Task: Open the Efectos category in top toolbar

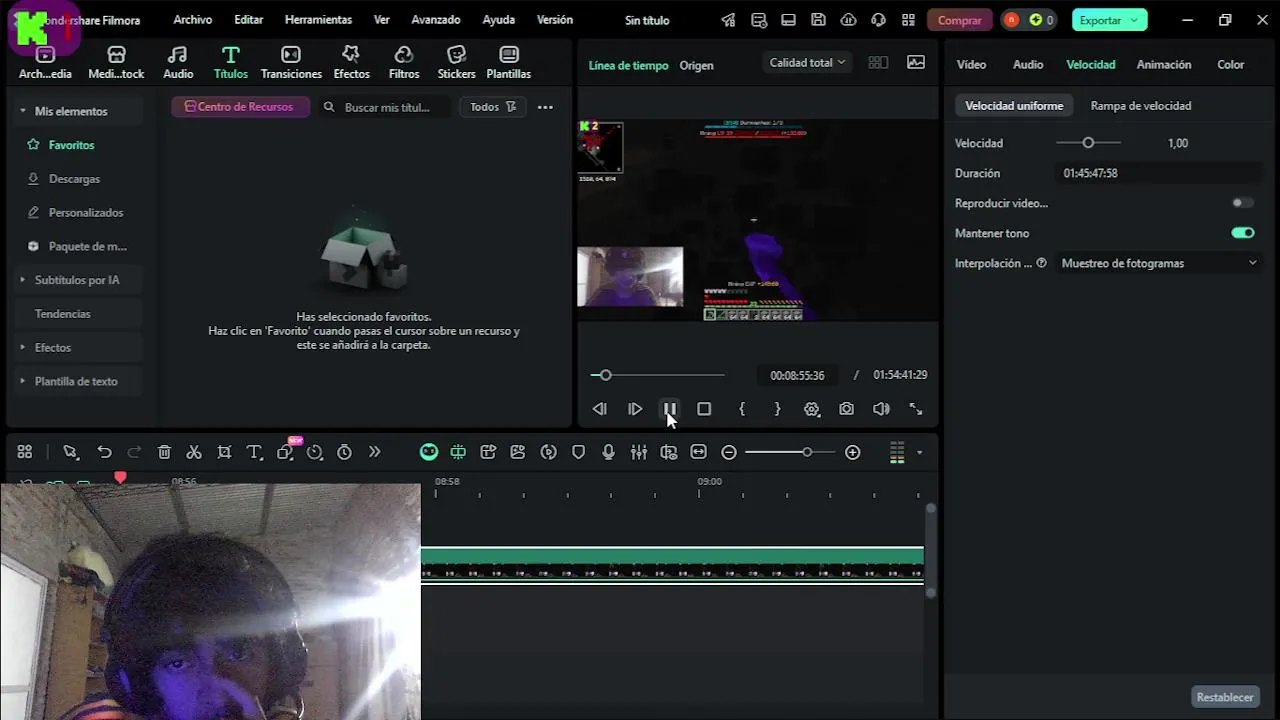Action: click(351, 62)
